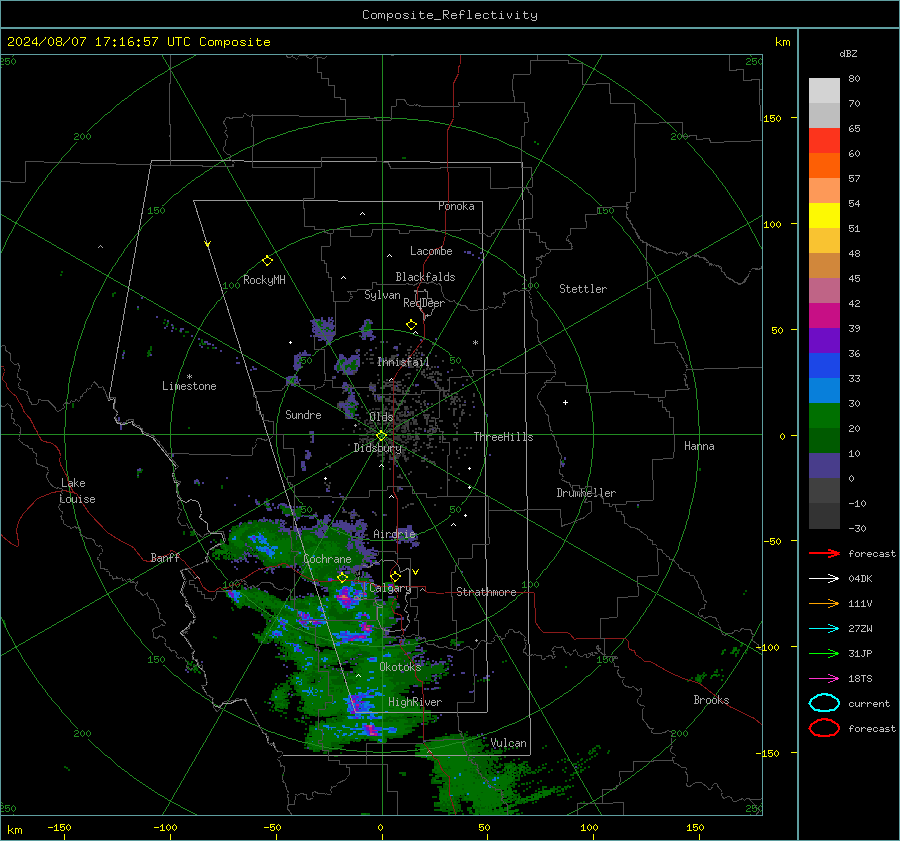Click the green 31JP arrow legend icon
900x841 pixels.
pos(824,653)
